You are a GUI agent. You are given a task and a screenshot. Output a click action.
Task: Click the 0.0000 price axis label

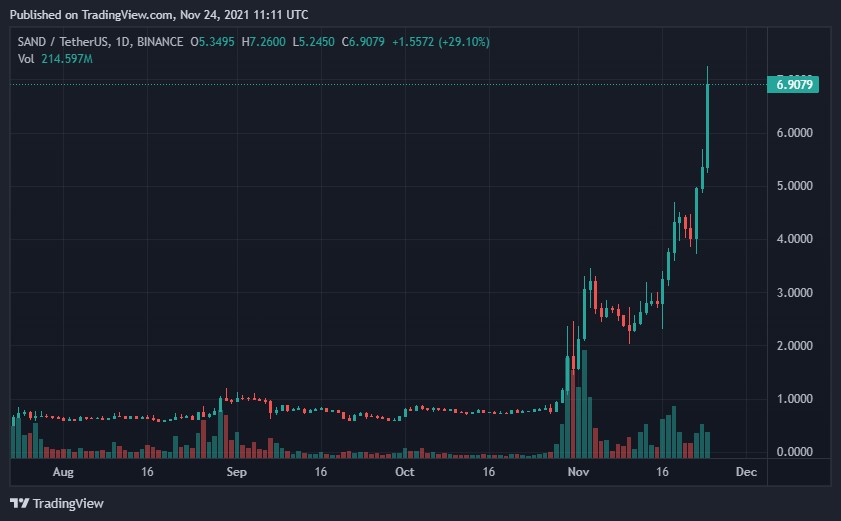click(x=792, y=452)
